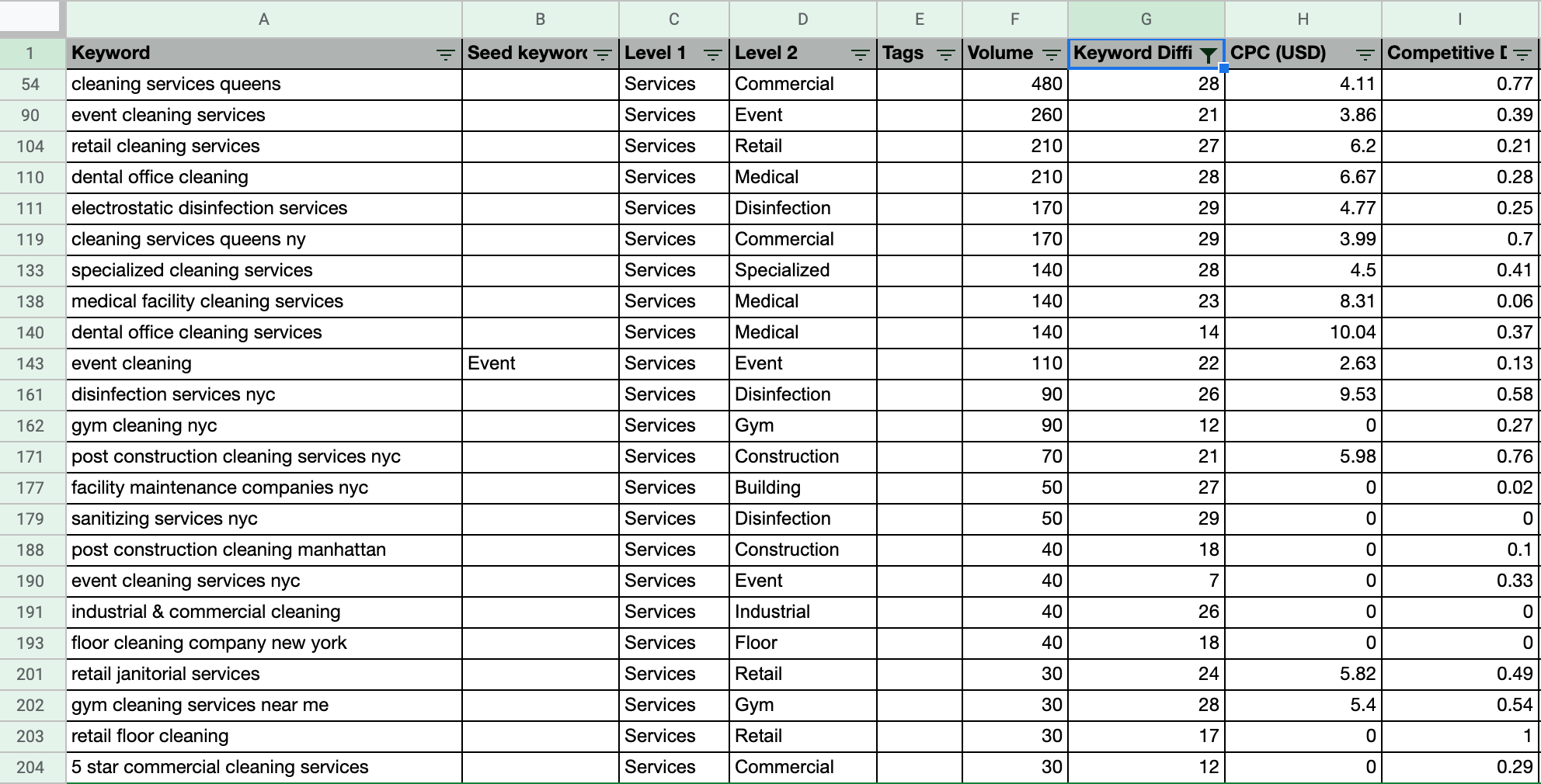Screen dimensions: 1541x784
Task: Select column A header
Action: [264, 19]
